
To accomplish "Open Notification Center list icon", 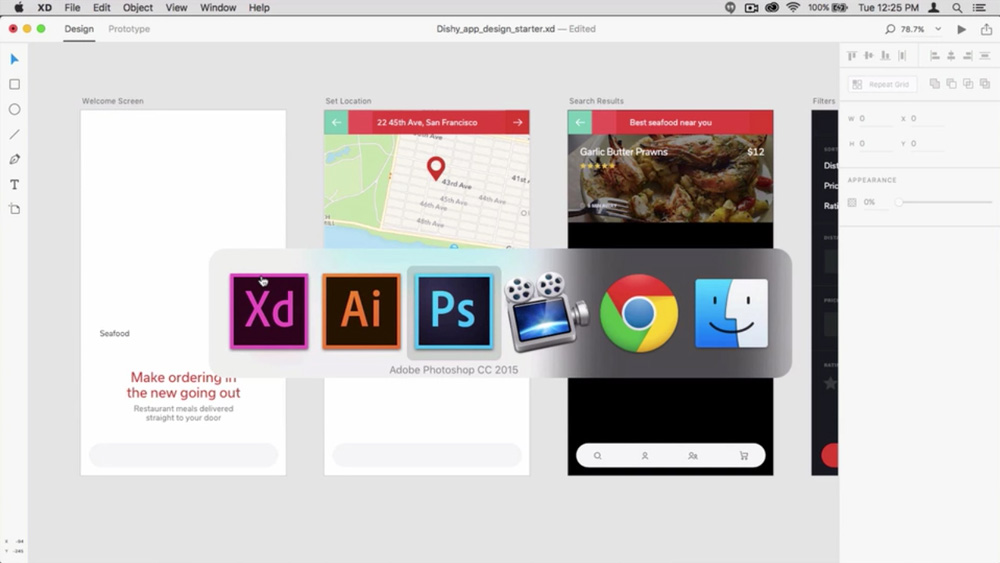I will click(x=979, y=8).
